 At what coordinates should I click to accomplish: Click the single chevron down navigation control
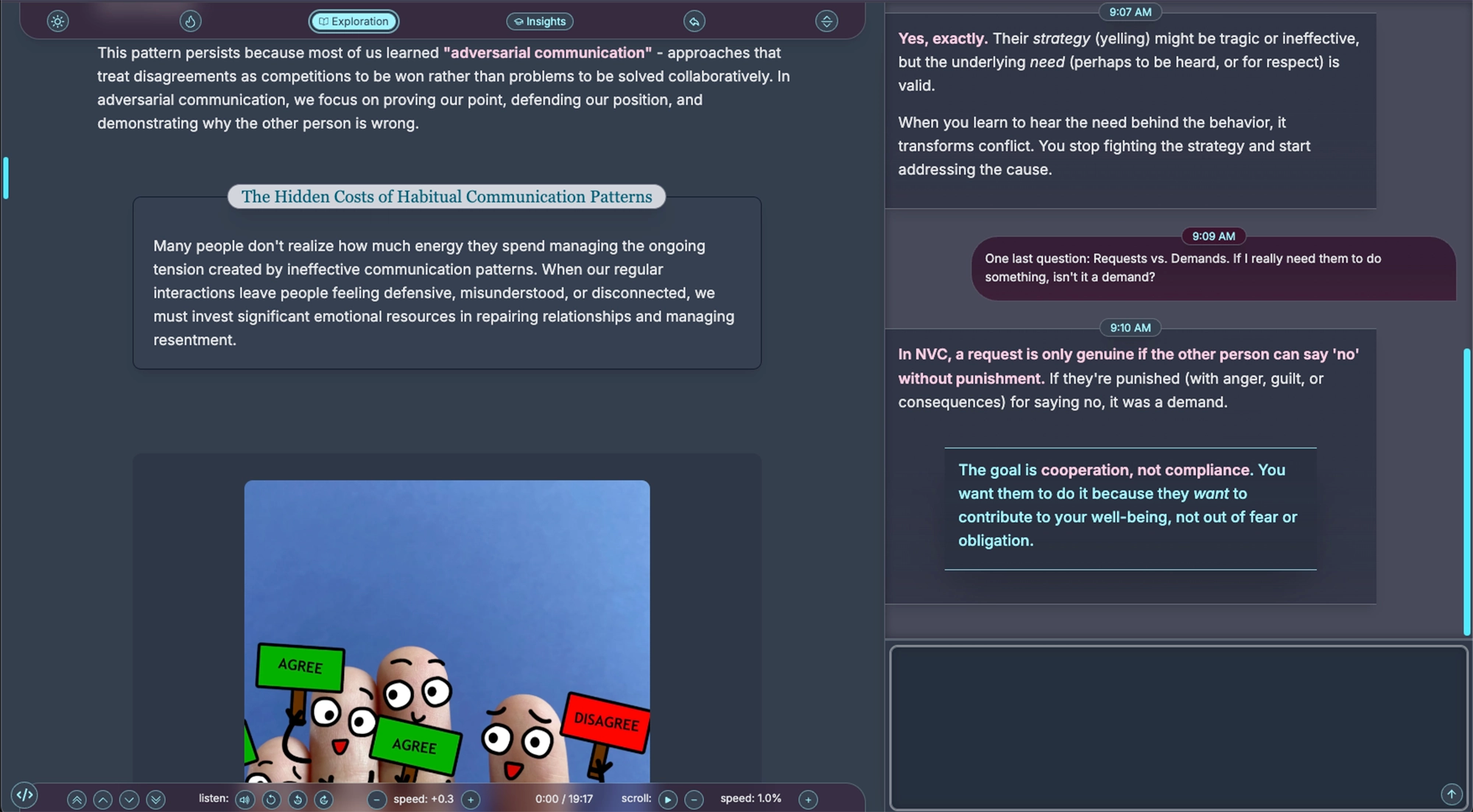coord(130,799)
